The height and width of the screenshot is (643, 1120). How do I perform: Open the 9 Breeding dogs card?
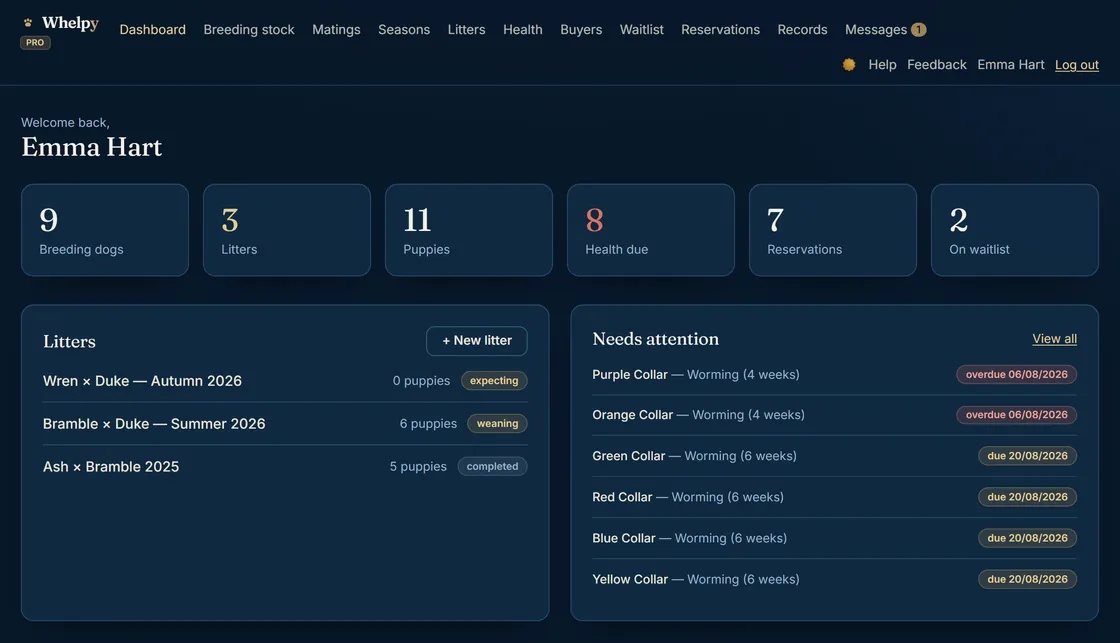tap(105, 230)
